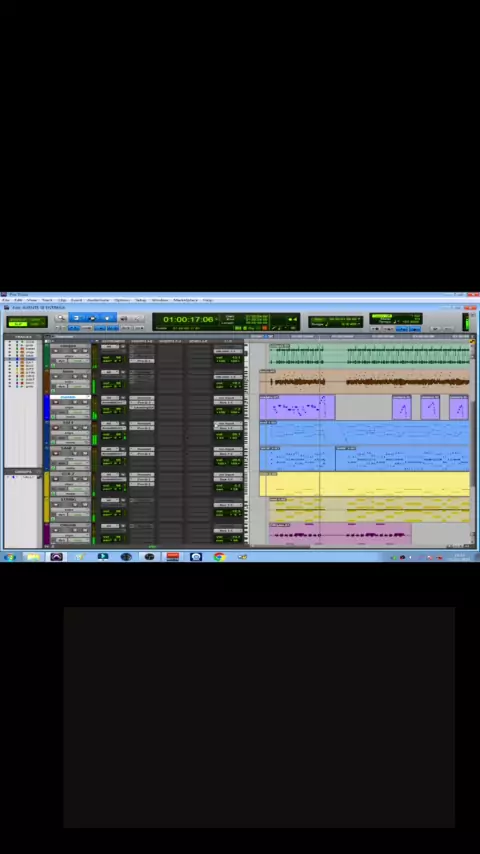The width and height of the screenshot is (480, 854).
Task: Click the vertical scrollbar of edit window
Action: point(472,441)
